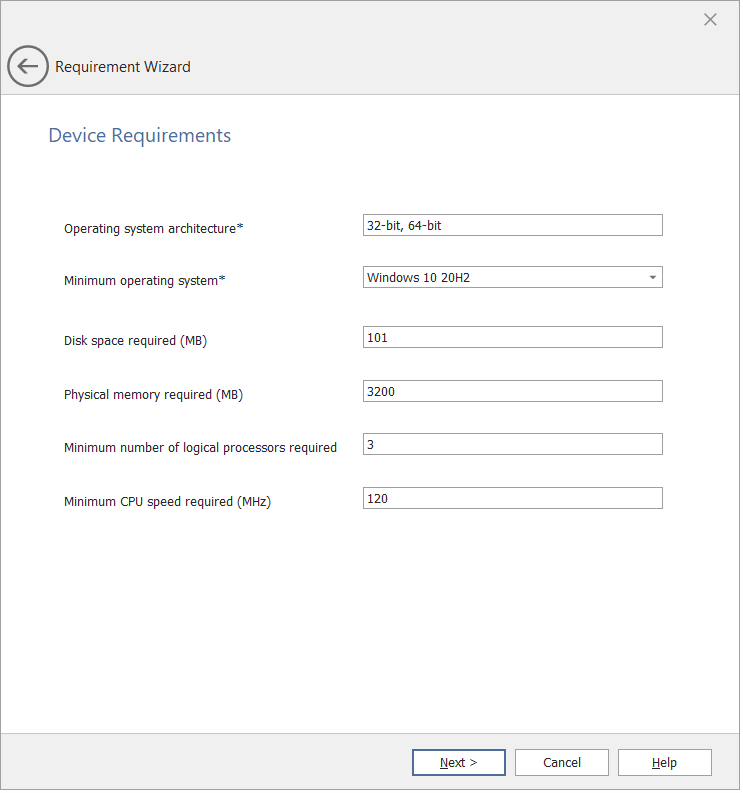The height and width of the screenshot is (793, 743).
Task: Focus the Disk space required input
Action: click(512, 338)
